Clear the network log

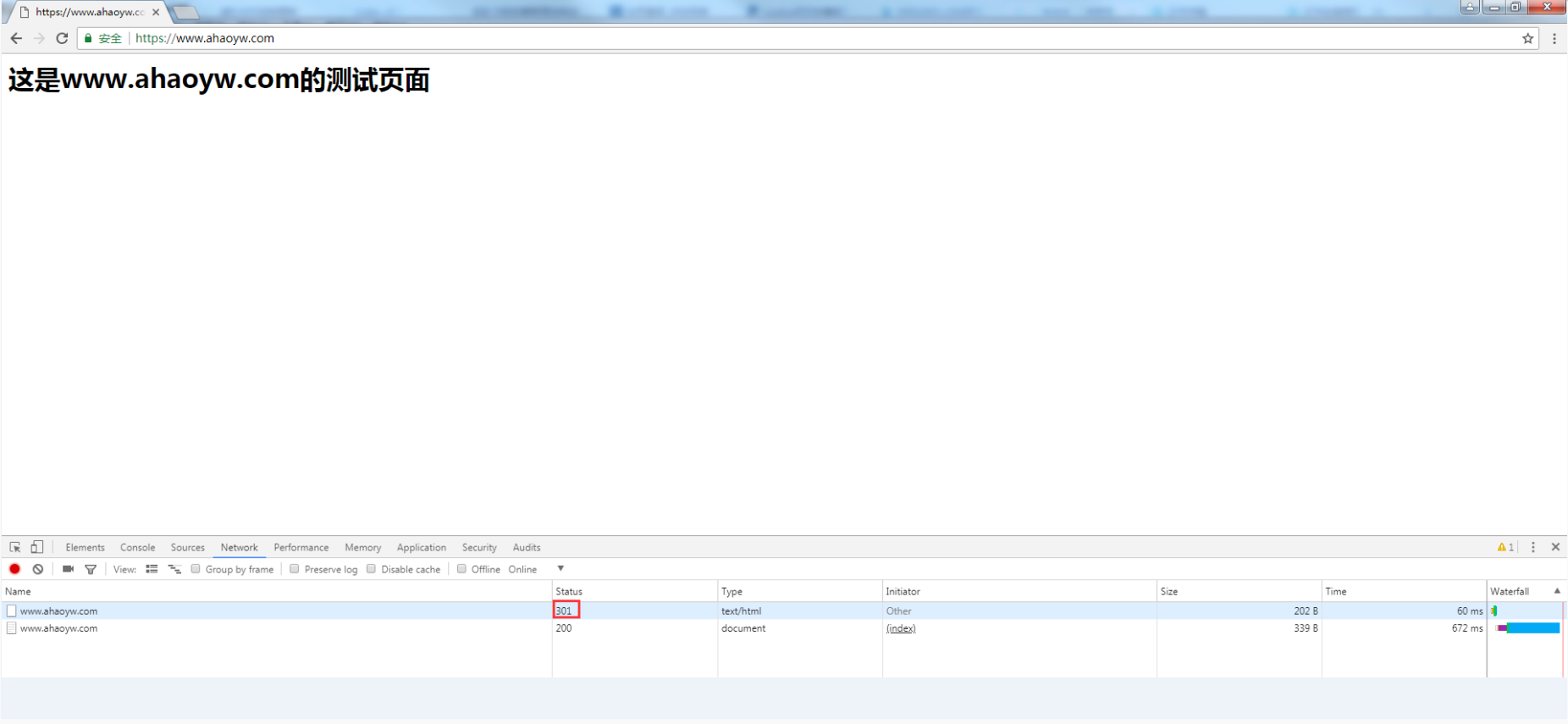[x=38, y=569]
